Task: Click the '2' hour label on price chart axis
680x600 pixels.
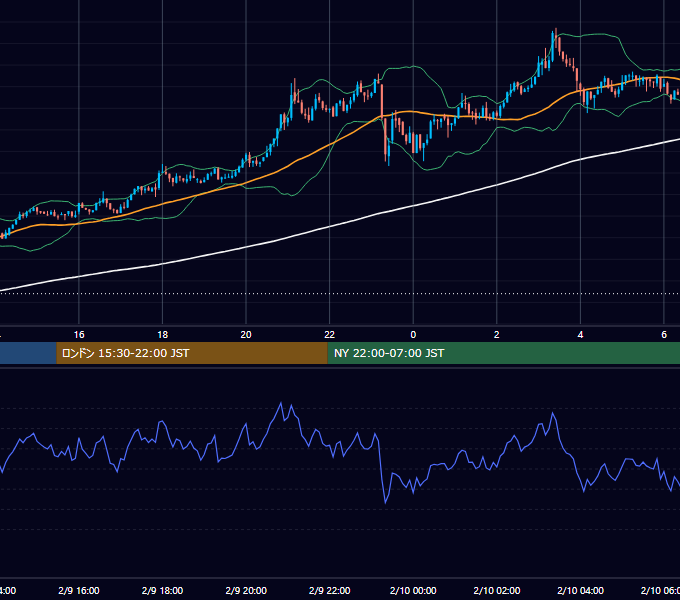Action: tap(497, 334)
